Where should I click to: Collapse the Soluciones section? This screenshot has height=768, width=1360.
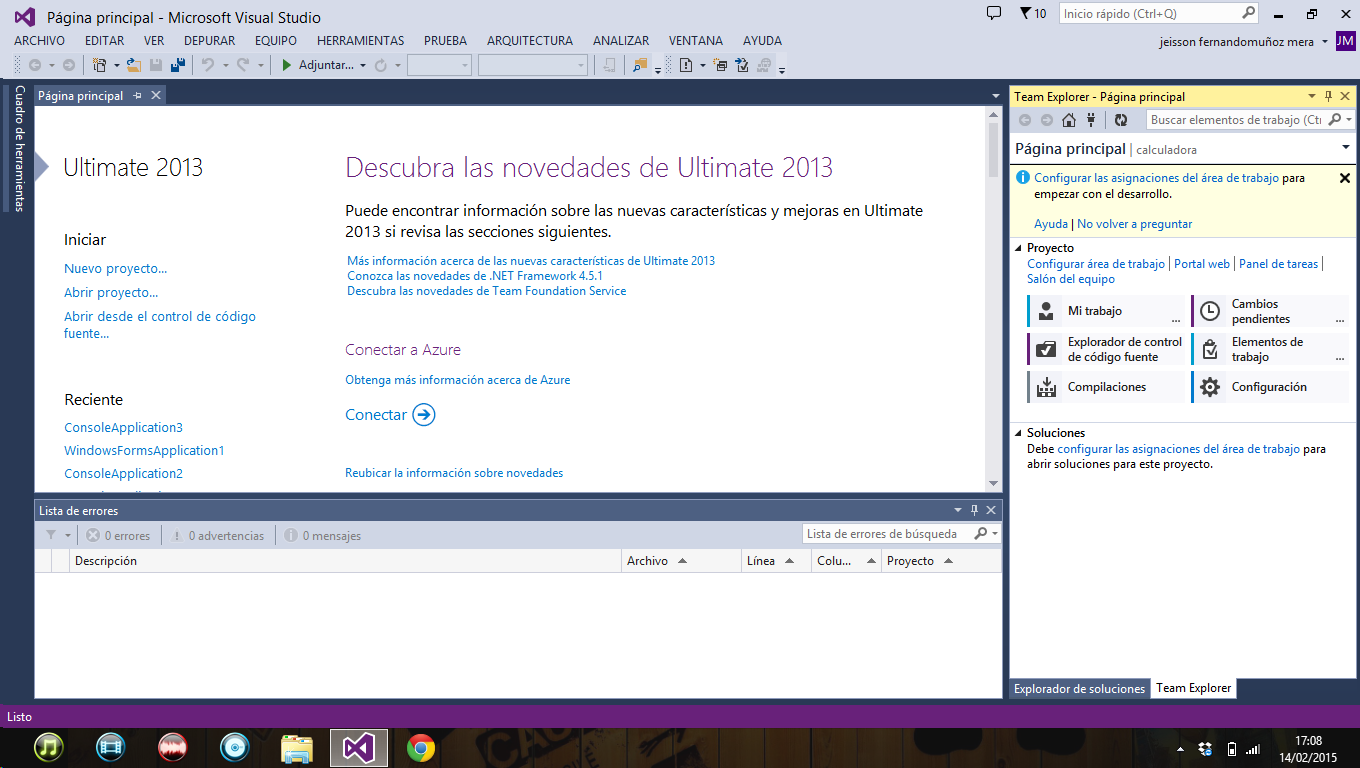pos(1019,432)
